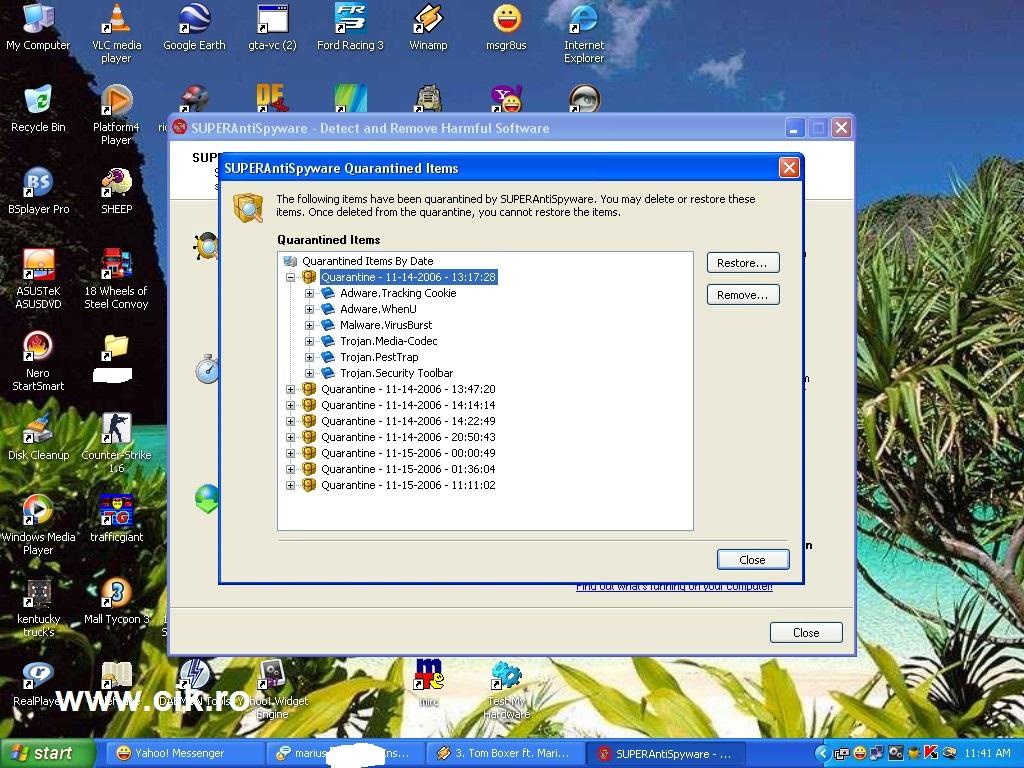Select the RealPlayer desktop icon
This screenshot has height=768, width=1024.
coord(38,683)
